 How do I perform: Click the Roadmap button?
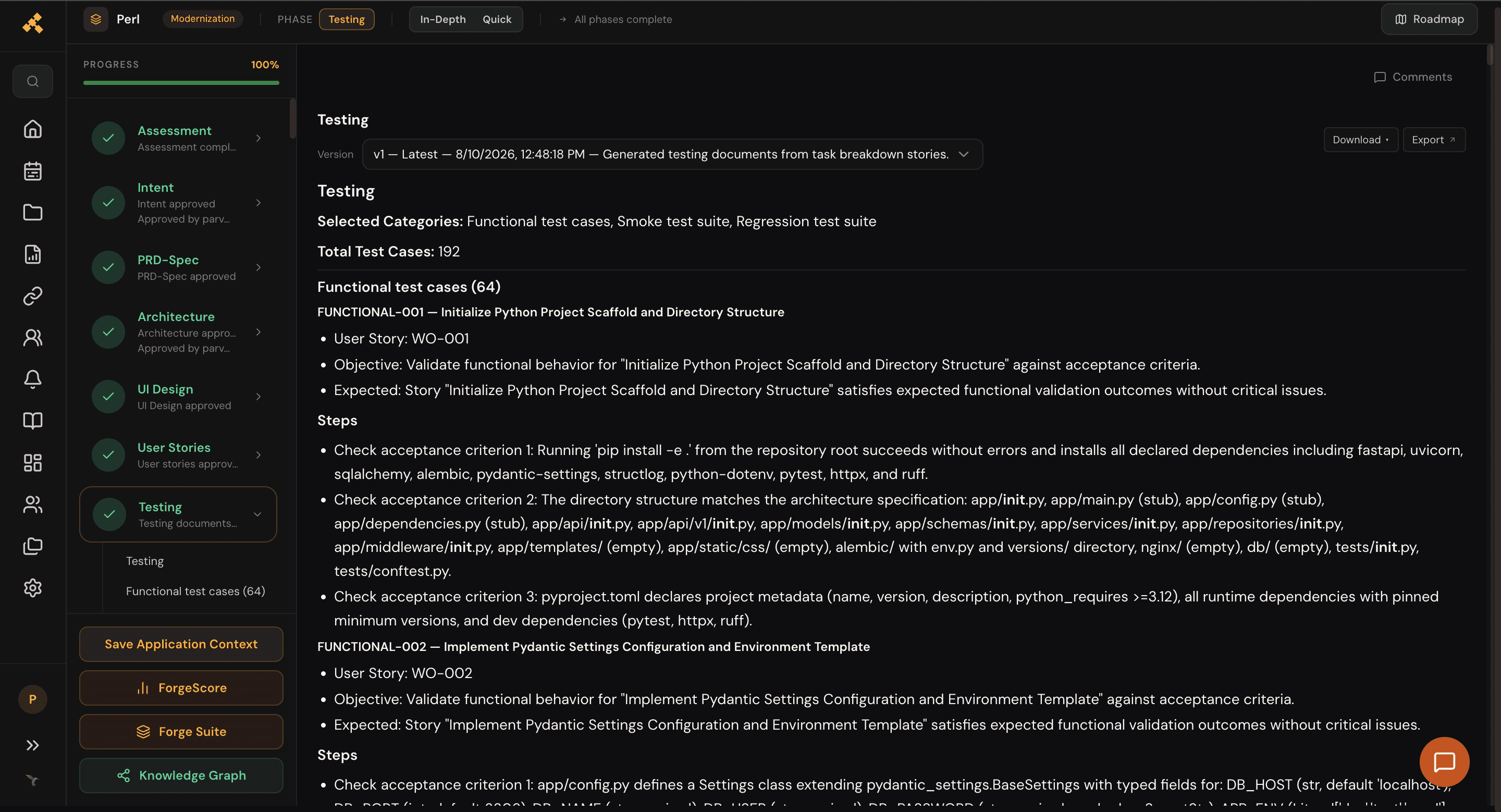pyautogui.click(x=1429, y=19)
